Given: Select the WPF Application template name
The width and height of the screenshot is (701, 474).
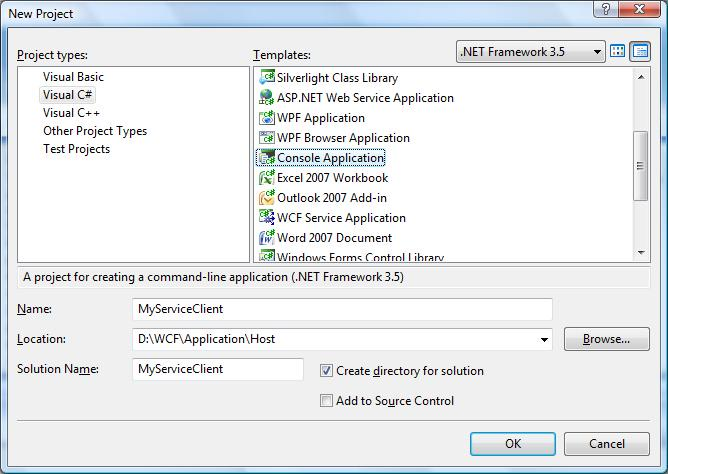Looking at the screenshot, I should [321, 118].
